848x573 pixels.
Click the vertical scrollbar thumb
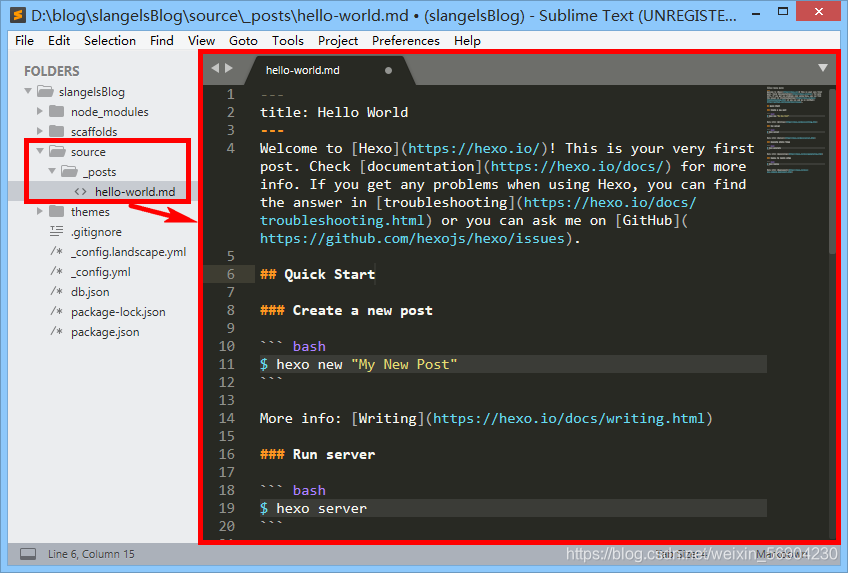point(832,170)
